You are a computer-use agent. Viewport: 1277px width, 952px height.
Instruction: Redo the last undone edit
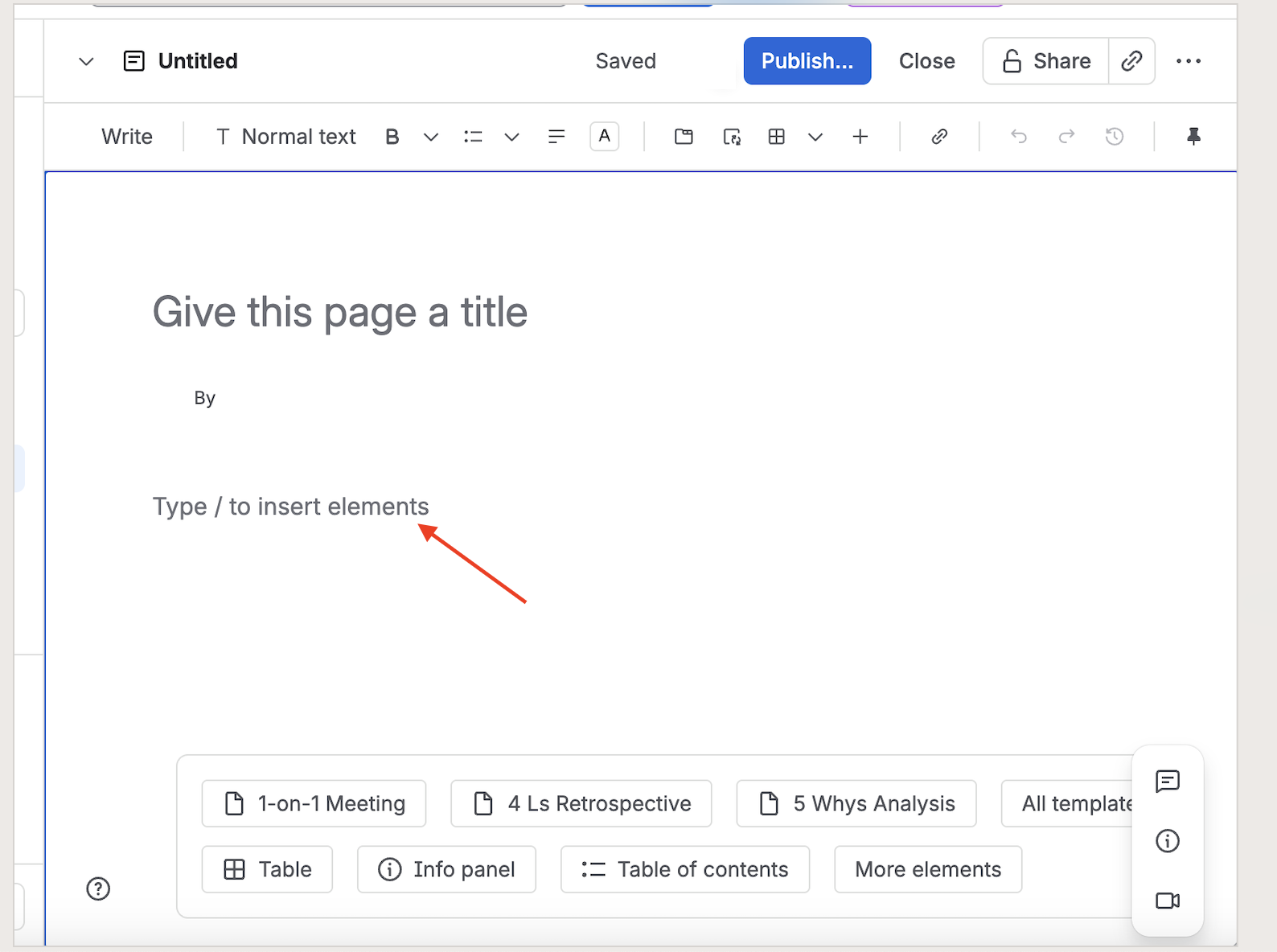click(x=1066, y=137)
